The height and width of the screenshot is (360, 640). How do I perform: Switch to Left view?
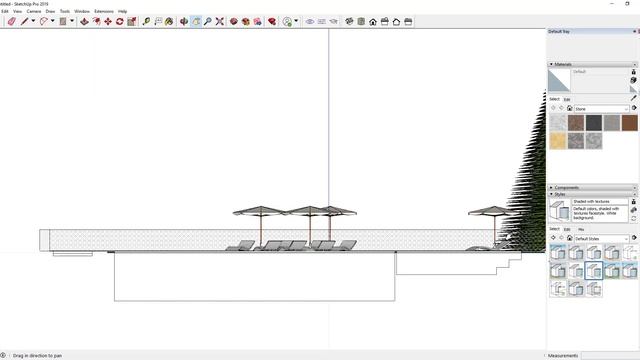(x=408, y=22)
